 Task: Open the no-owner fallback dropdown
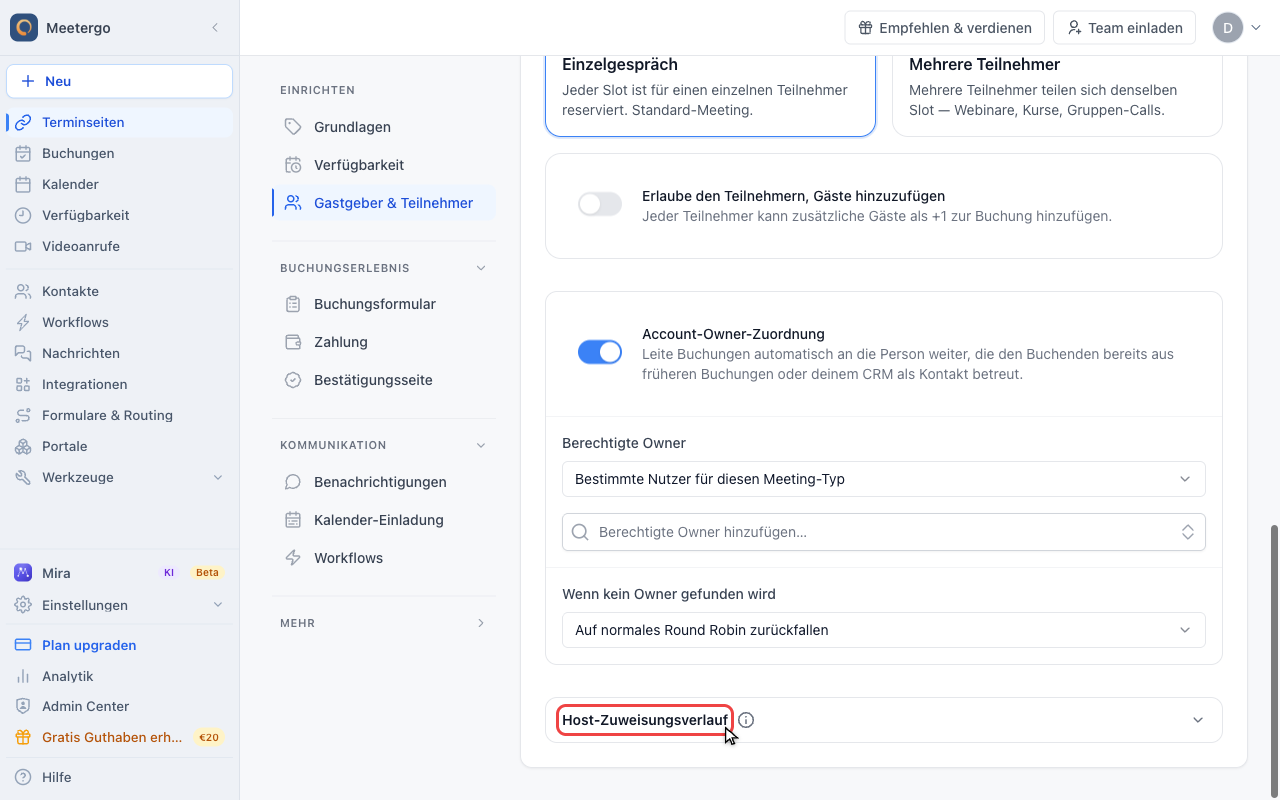tap(884, 630)
